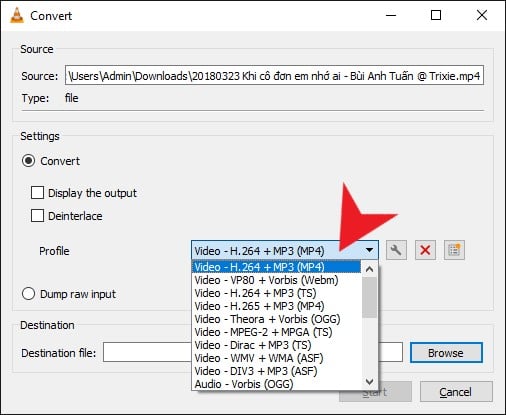Select the Convert radio button
Image resolution: width=506 pixels, height=415 pixels.
pyautogui.click(x=28, y=161)
